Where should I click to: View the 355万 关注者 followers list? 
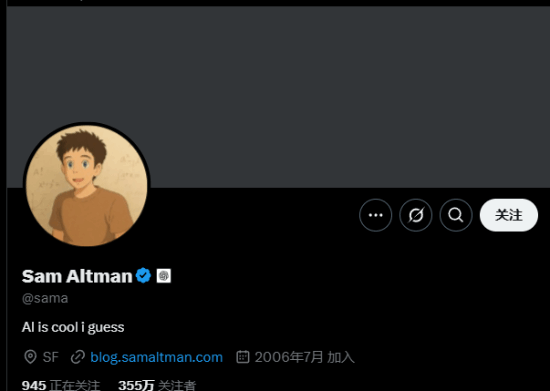pos(157,385)
